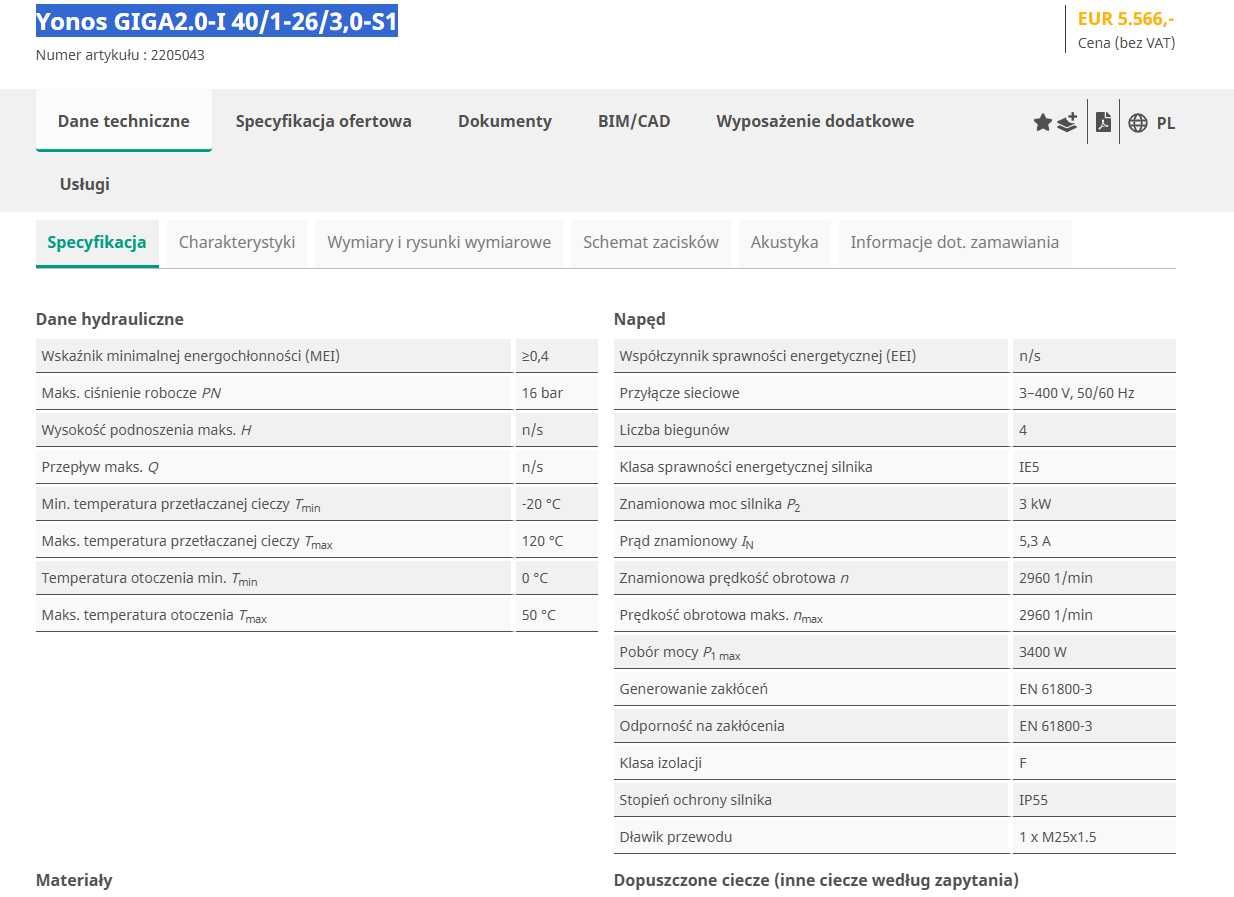
Task: Click the value '120 °C'
Action: [542, 541]
